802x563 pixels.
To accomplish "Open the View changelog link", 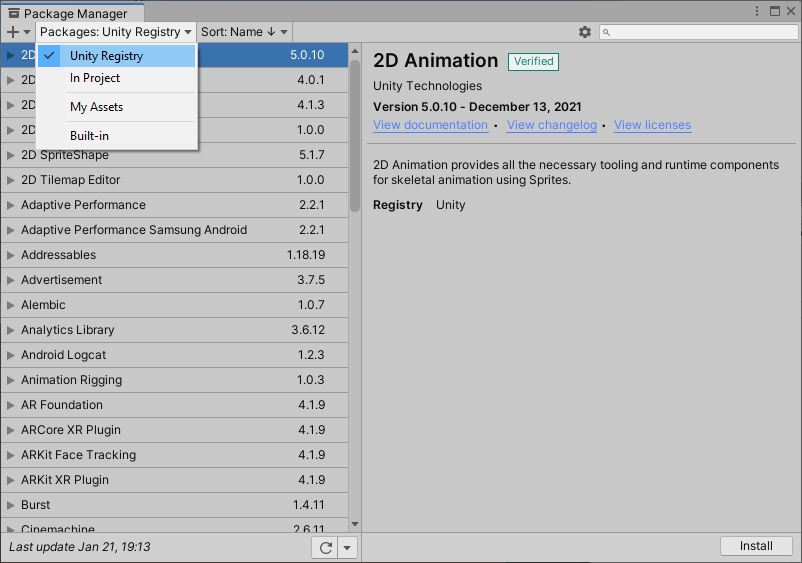I will coord(551,125).
